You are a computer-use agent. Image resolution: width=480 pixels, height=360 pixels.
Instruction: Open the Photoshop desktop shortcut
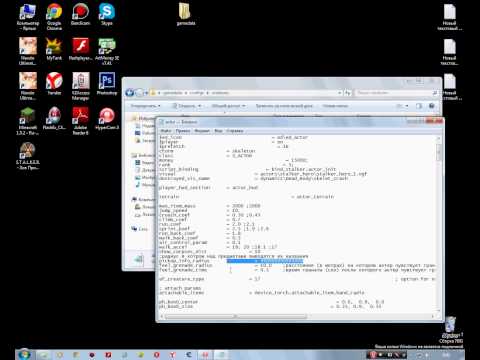[x=107, y=84]
